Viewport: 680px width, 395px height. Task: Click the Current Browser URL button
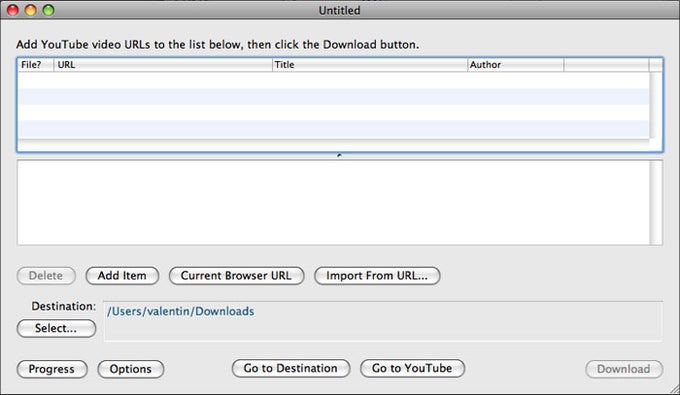tap(236, 276)
